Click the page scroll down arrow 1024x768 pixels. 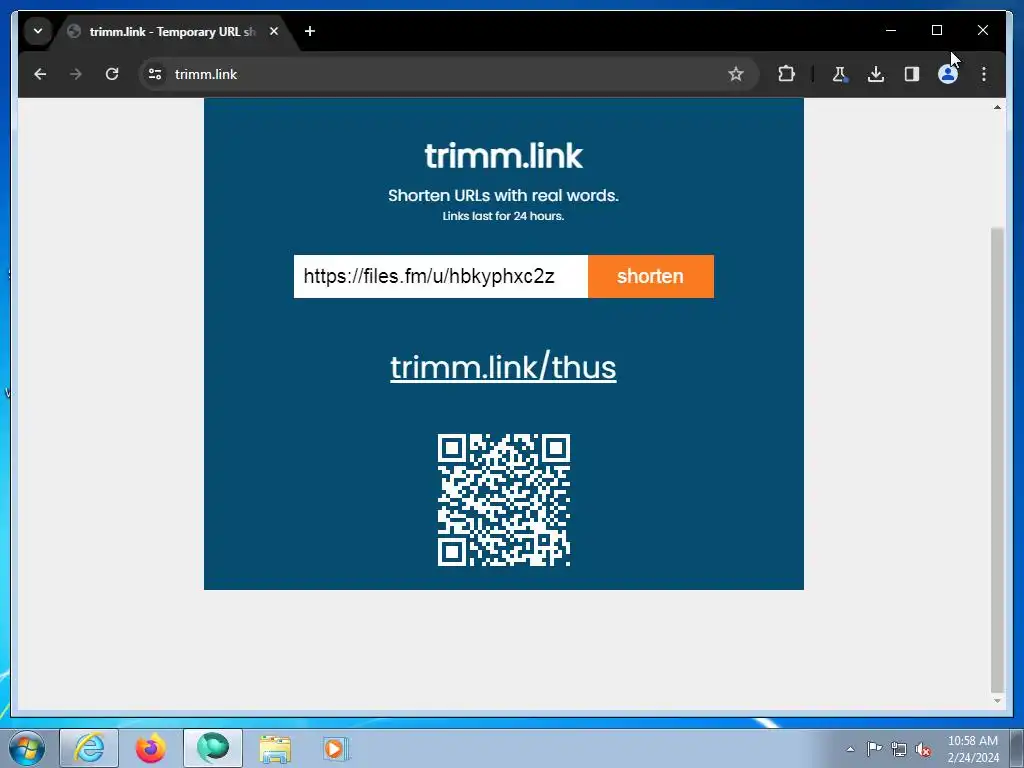pyautogui.click(x=997, y=701)
